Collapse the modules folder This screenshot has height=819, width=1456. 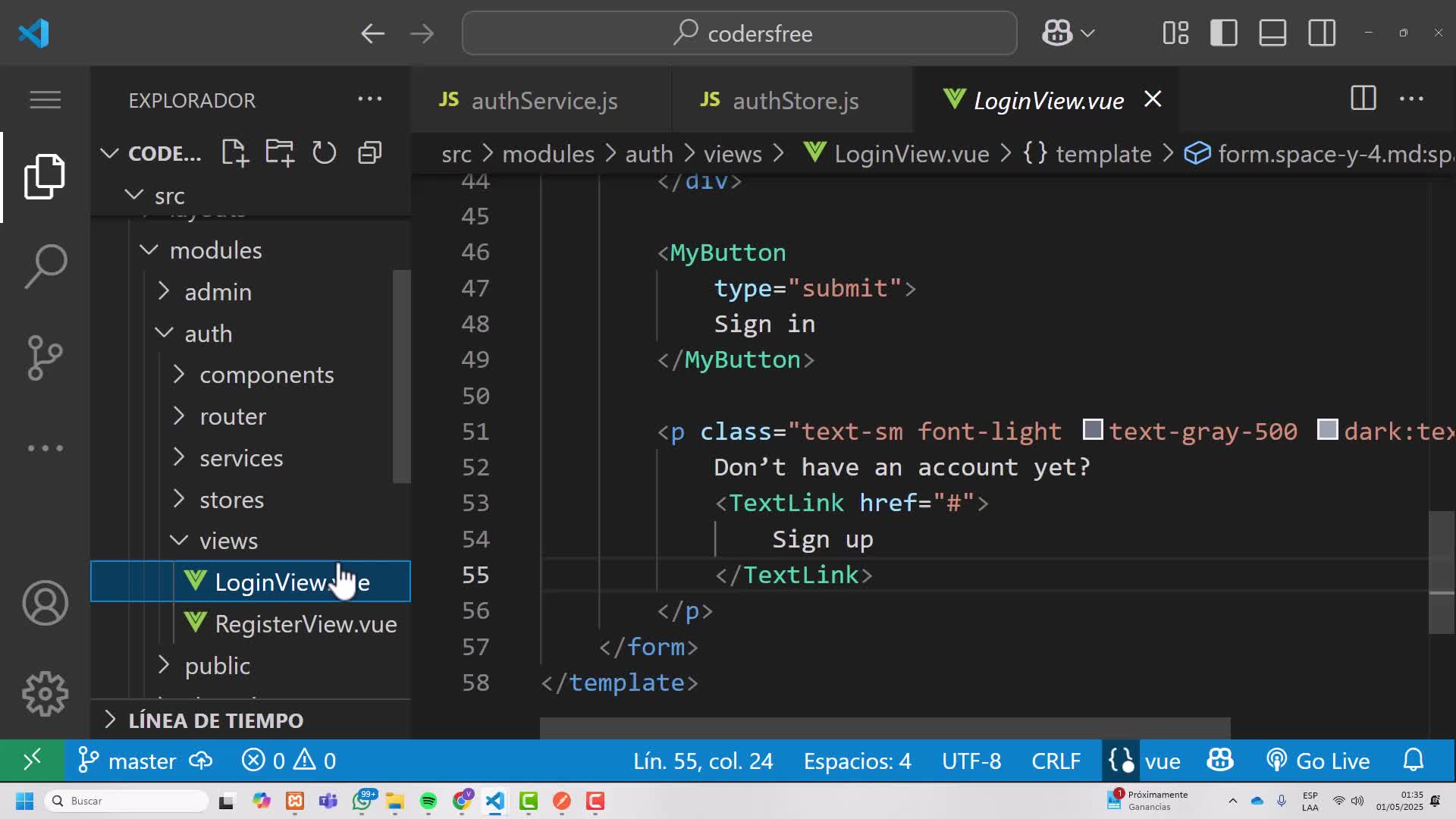(149, 249)
